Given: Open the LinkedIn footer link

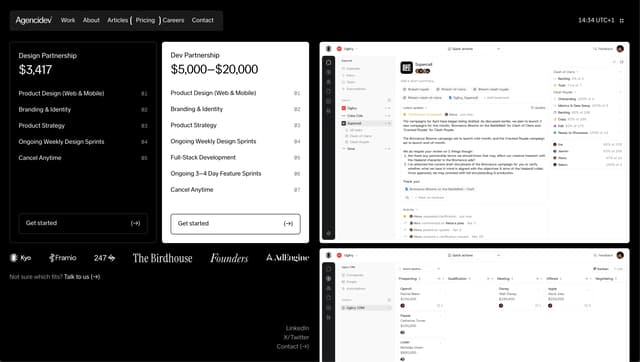Looking at the screenshot, I should click(297, 328).
